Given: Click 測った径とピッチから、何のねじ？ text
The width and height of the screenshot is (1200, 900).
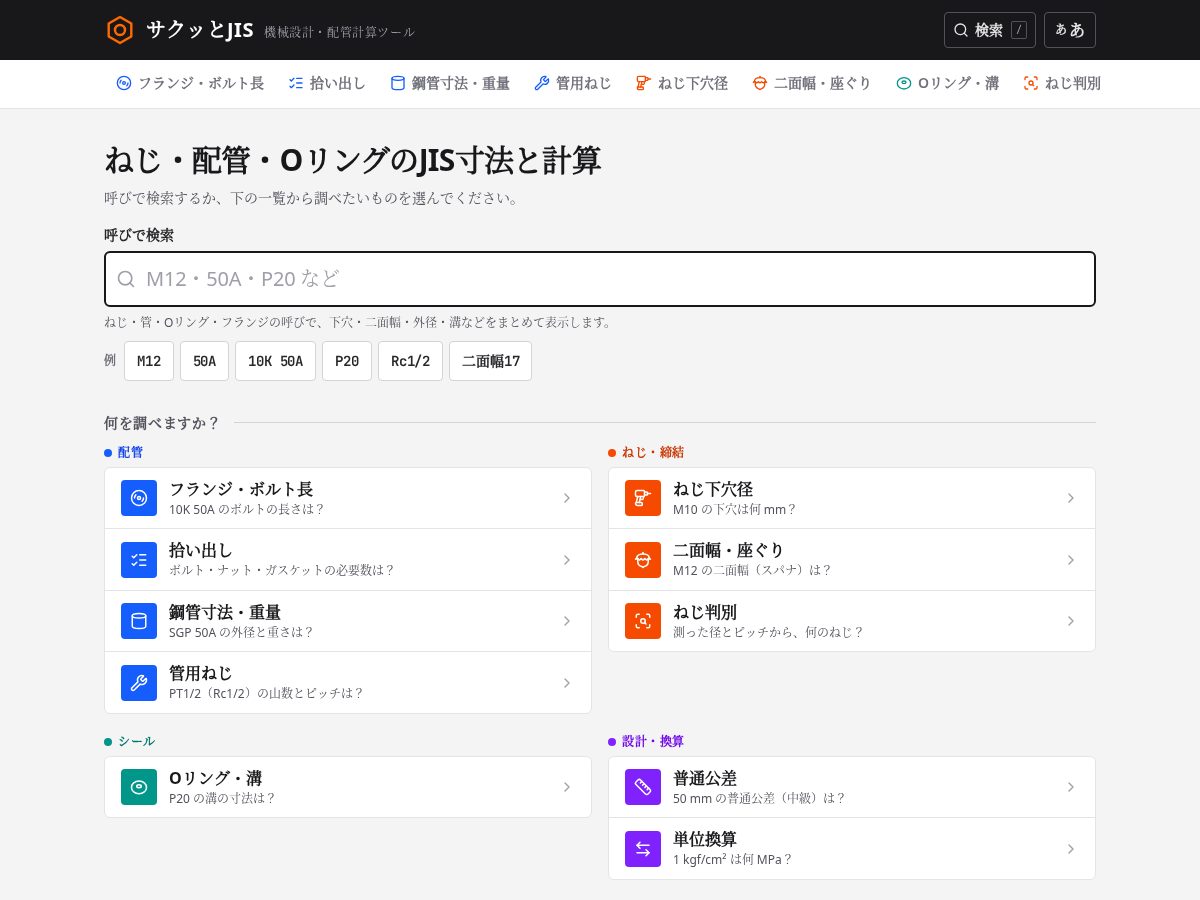Looking at the screenshot, I should click(769, 632).
